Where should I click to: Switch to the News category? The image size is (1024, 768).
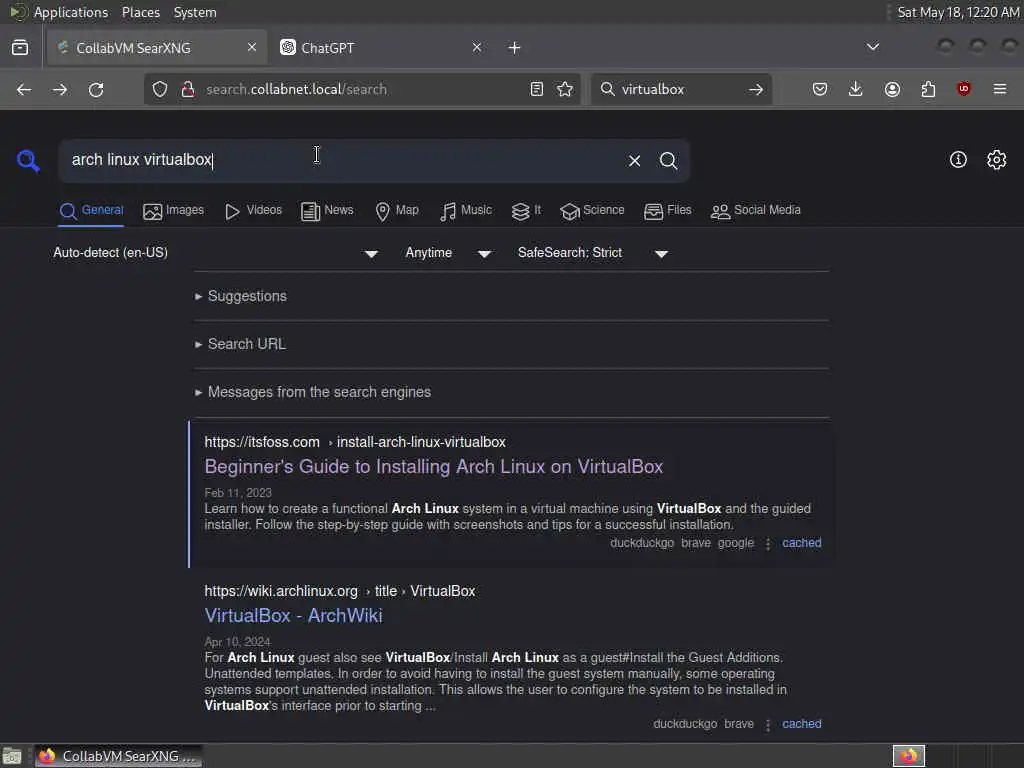[x=327, y=211]
